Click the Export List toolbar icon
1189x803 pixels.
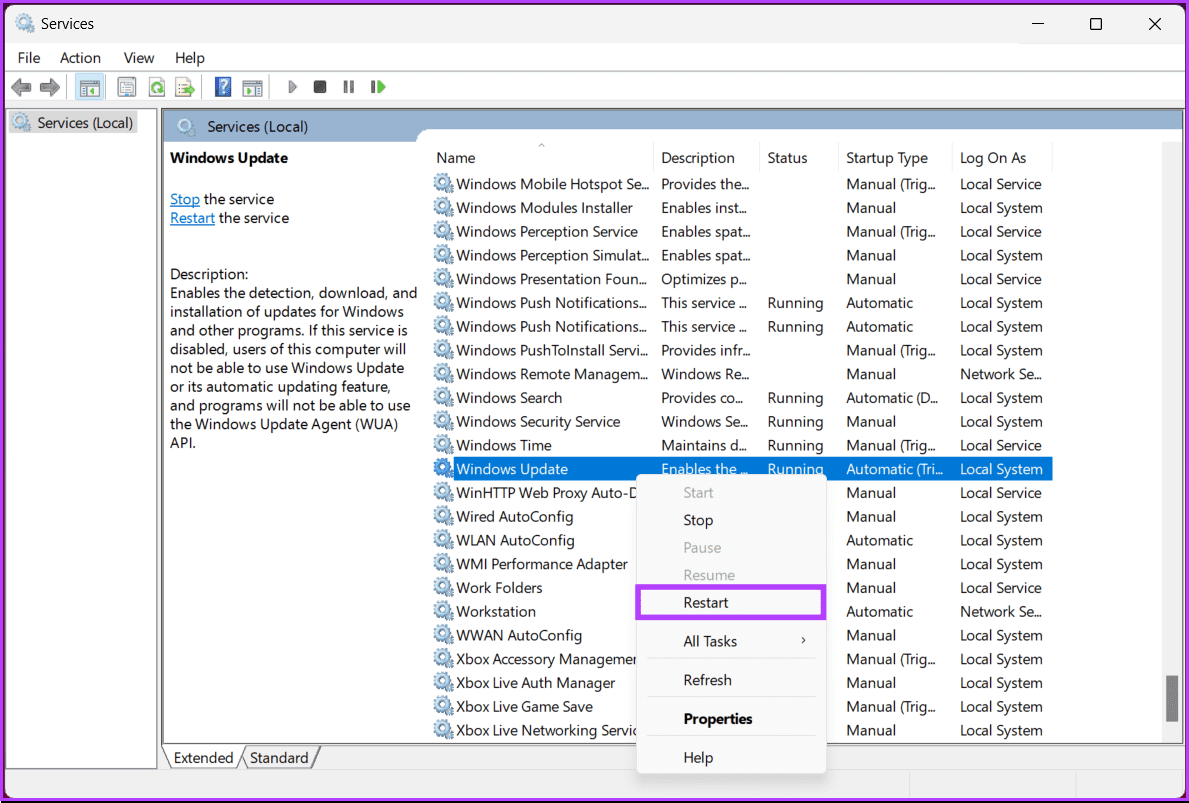[x=185, y=87]
